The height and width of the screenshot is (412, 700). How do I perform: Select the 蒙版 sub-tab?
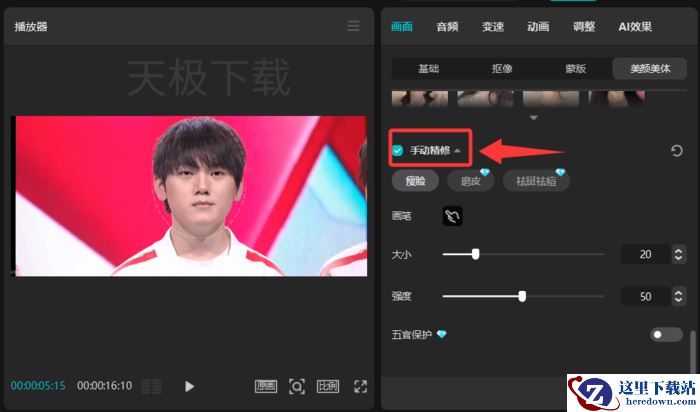pyautogui.click(x=575, y=69)
